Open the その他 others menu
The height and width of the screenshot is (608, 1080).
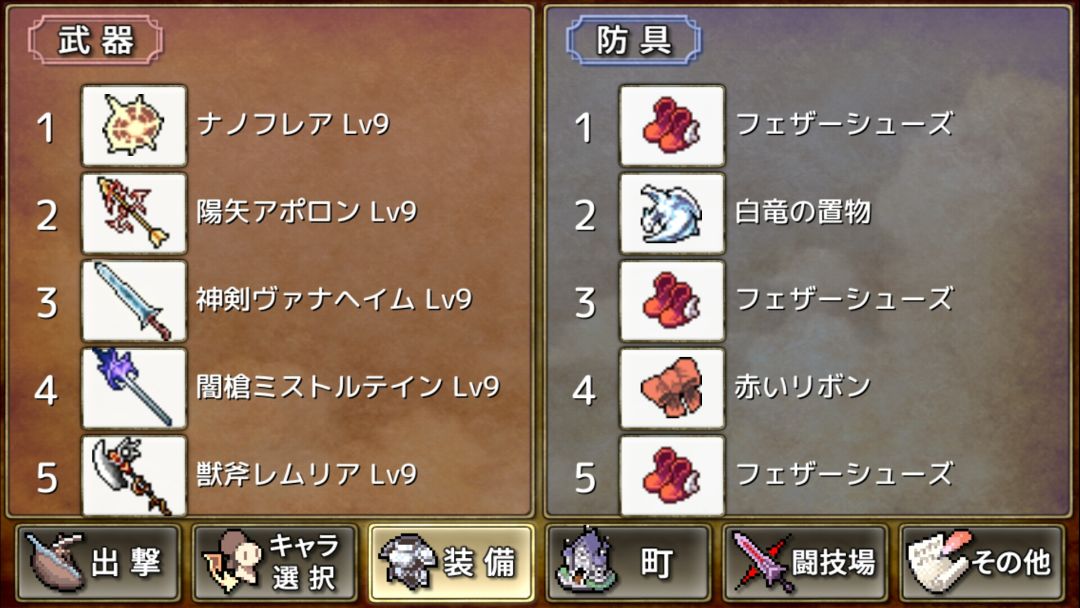(982, 563)
